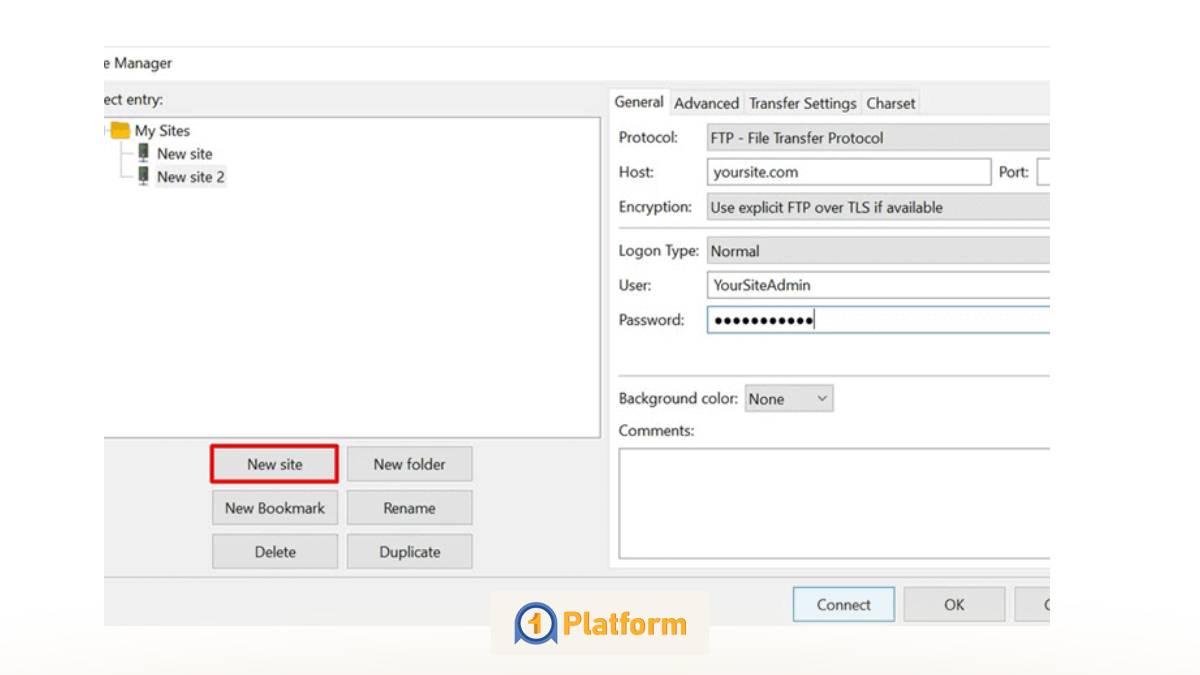1200x675 pixels.
Task: Rename the selected site
Action: [x=409, y=507]
